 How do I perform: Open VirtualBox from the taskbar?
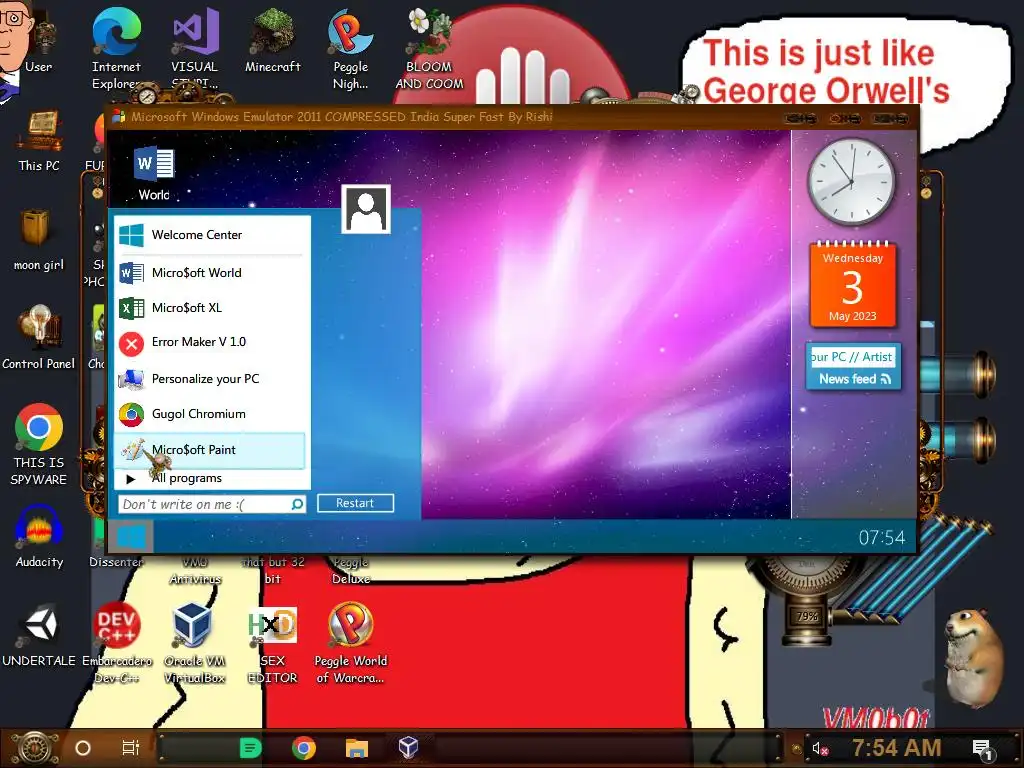click(x=408, y=748)
